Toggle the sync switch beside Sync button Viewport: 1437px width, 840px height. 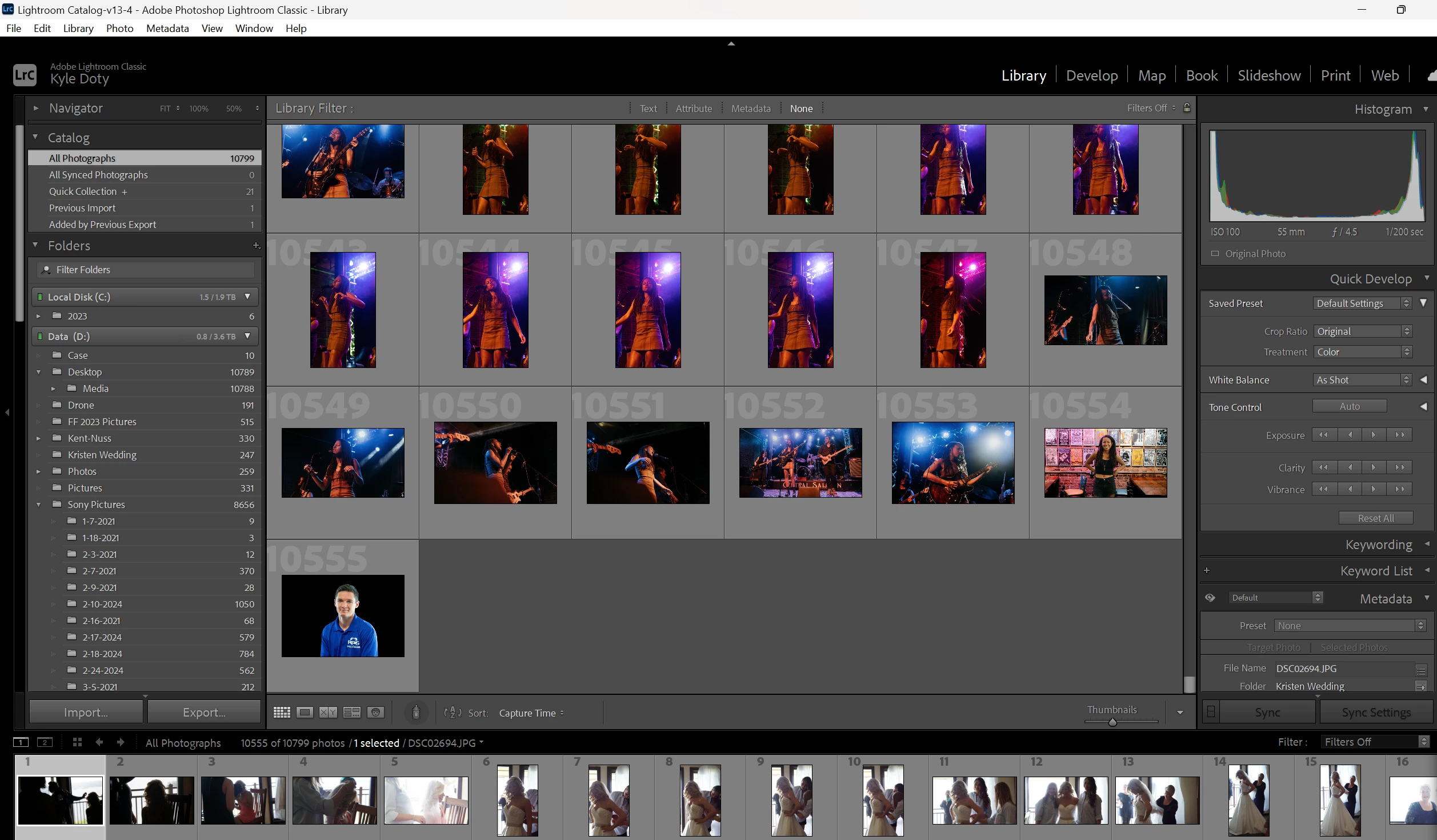[x=1211, y=712]
